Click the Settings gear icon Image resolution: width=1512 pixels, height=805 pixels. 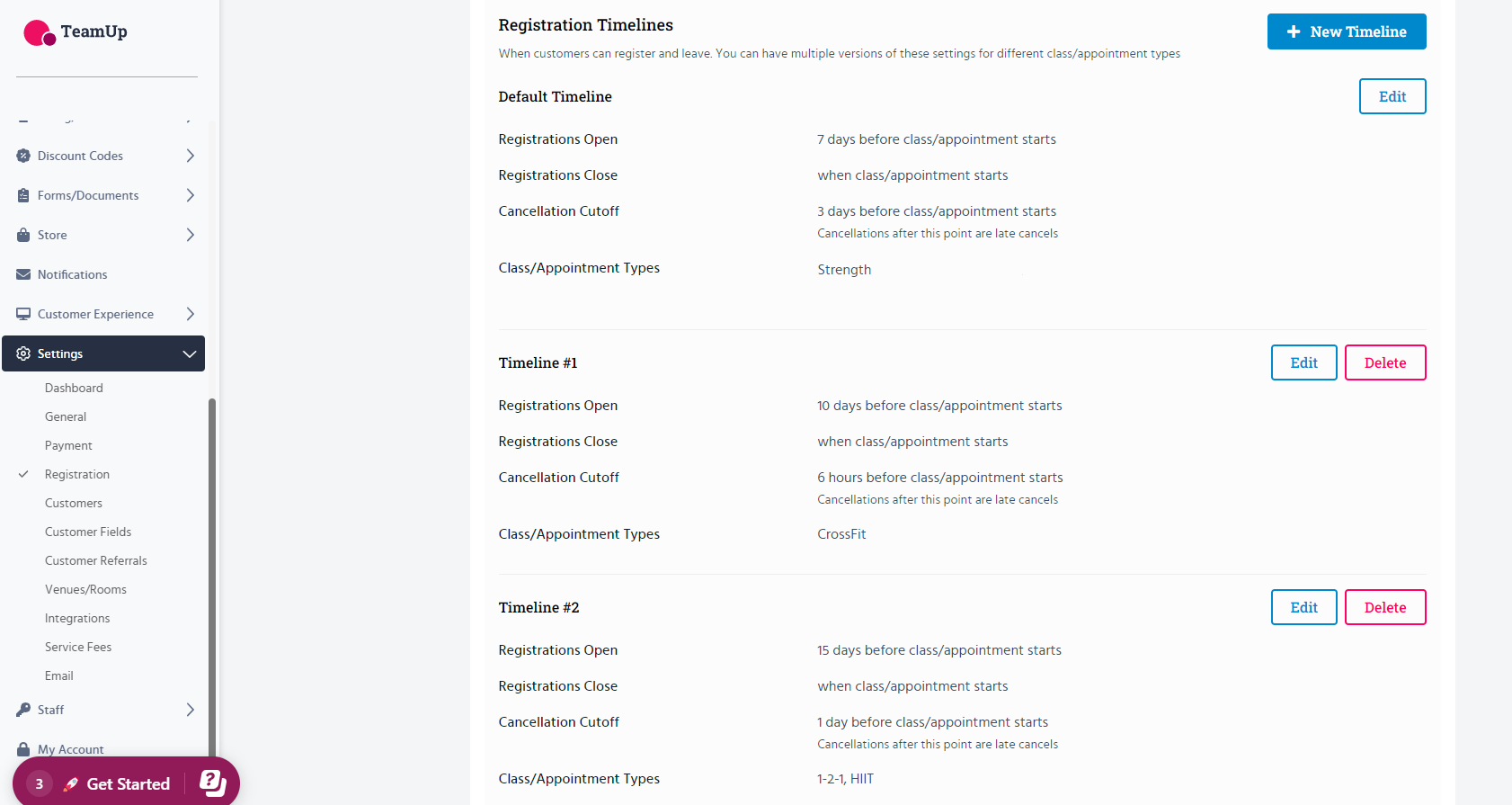click(23, 353)
